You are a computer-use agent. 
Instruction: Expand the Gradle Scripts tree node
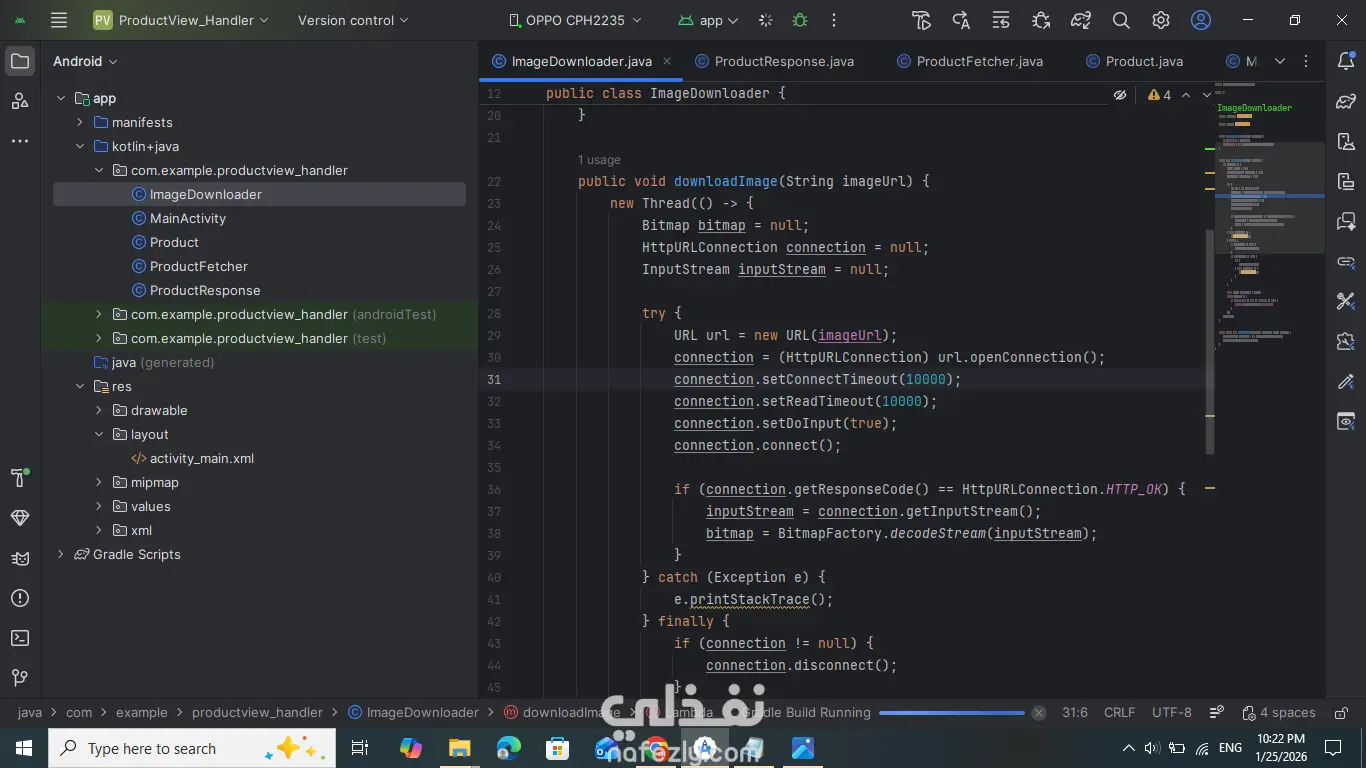coord(61,554)
